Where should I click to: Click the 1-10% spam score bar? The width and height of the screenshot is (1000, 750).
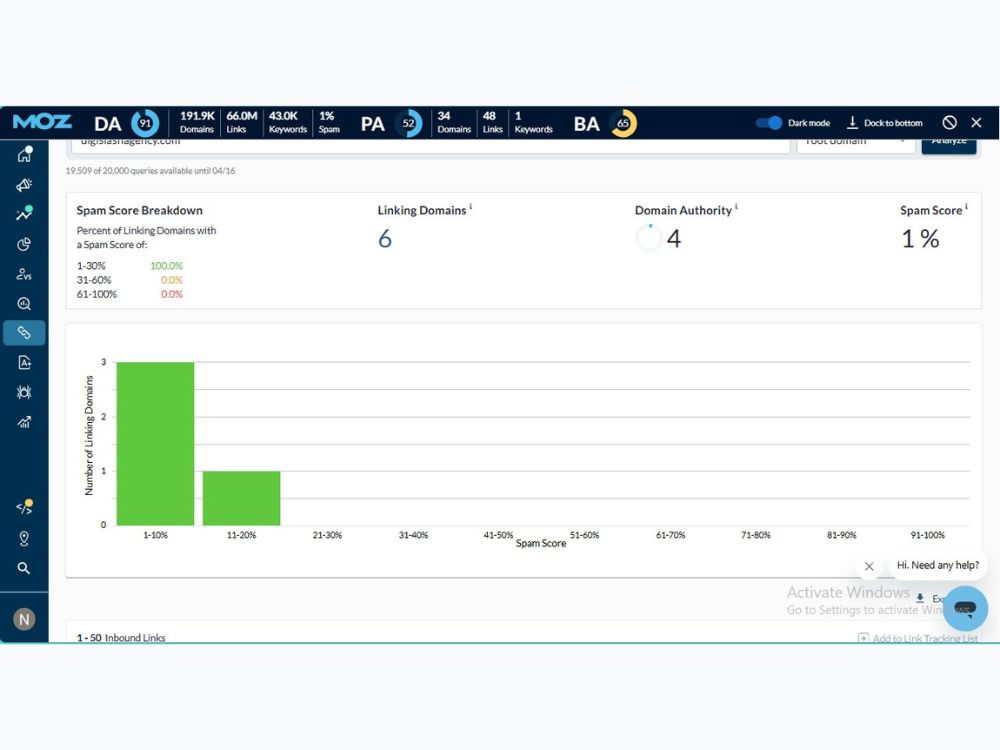tap(155, 444)
